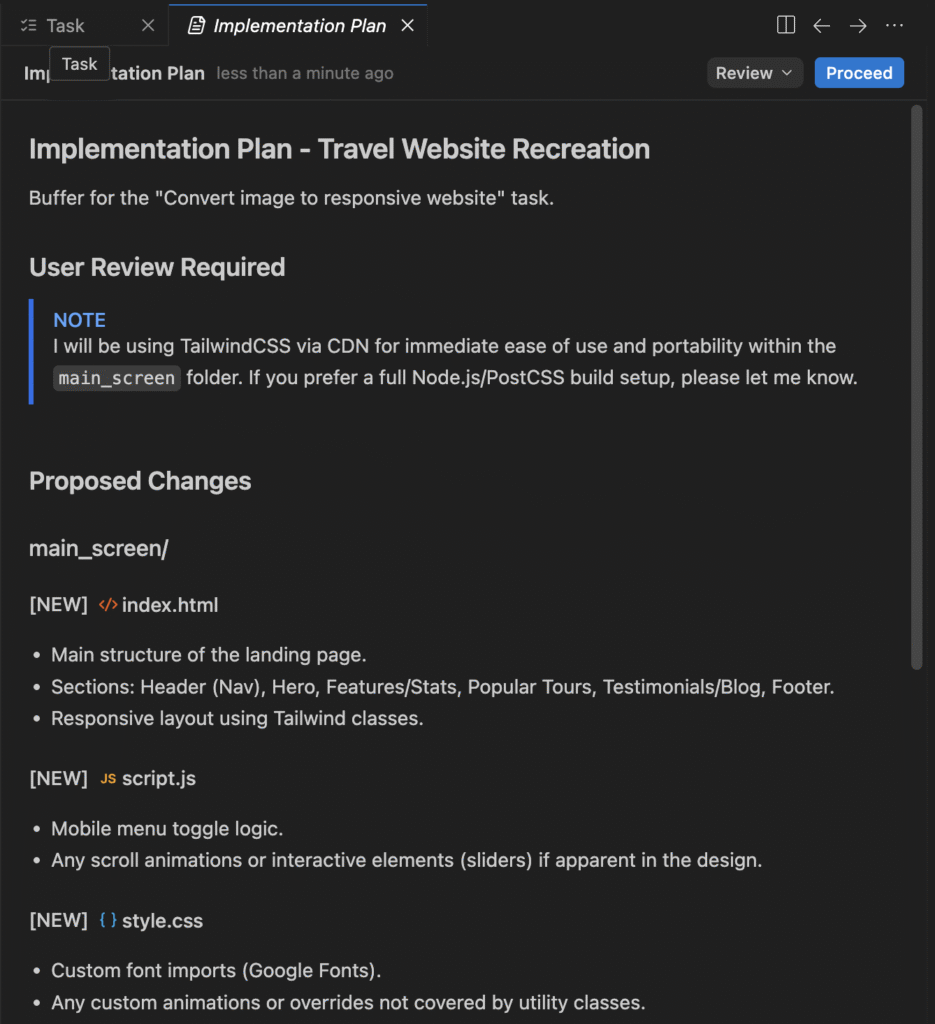Screen dimensions: 935x1024
Task: Navigate back with the left arrow
Action: coord(822,25)
